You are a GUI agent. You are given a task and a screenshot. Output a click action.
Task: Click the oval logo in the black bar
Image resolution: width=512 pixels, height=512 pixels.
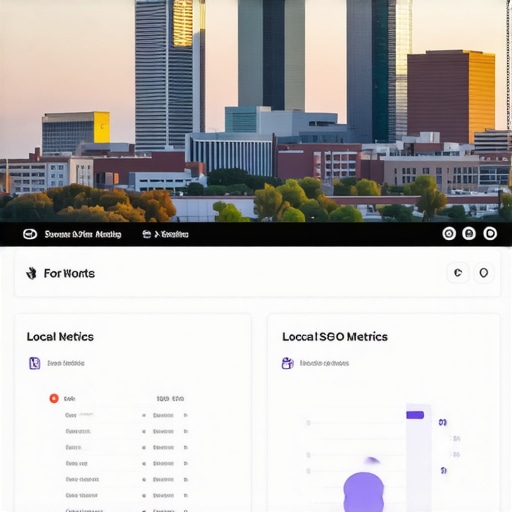(30, 234)
